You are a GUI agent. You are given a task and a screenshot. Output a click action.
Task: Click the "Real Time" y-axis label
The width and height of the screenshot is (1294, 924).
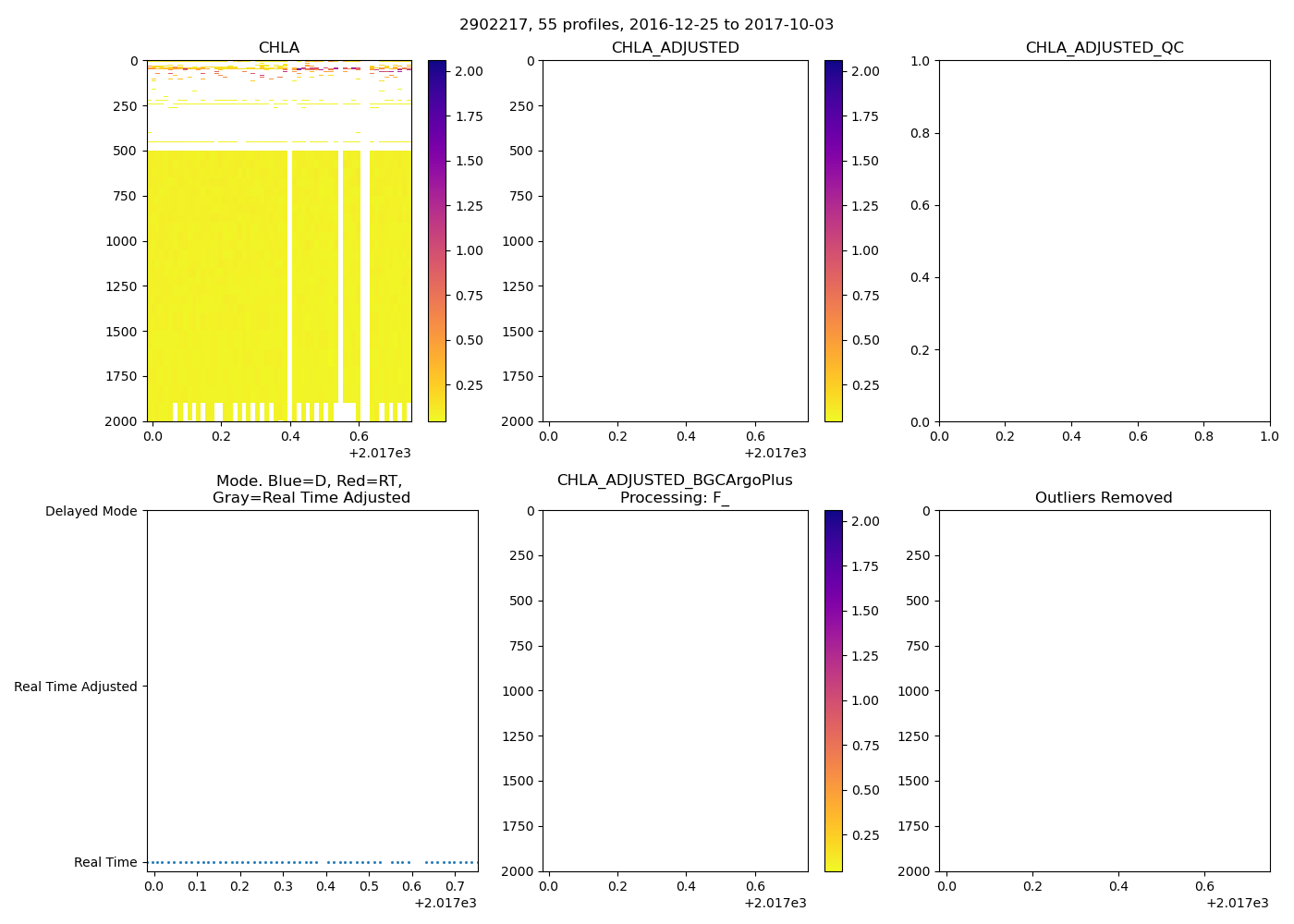coord(105,862)
